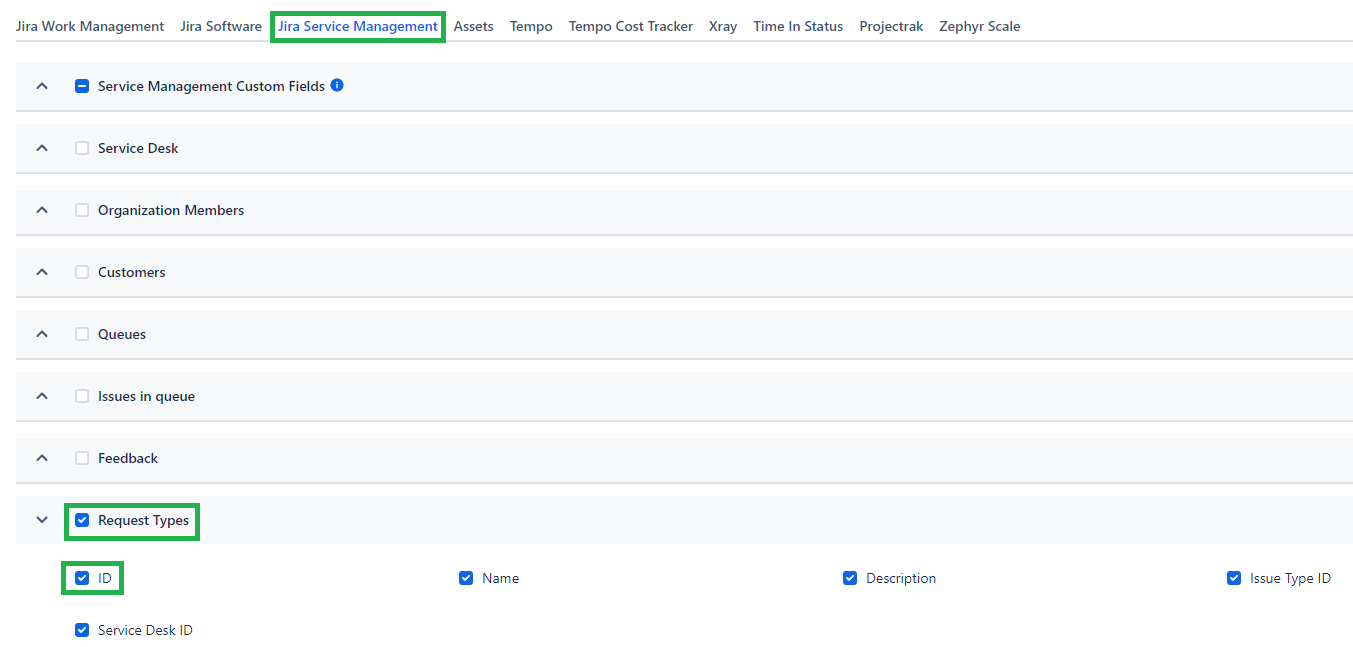Toggle the Service Management Custom Fields checkbox

point(82,87)
